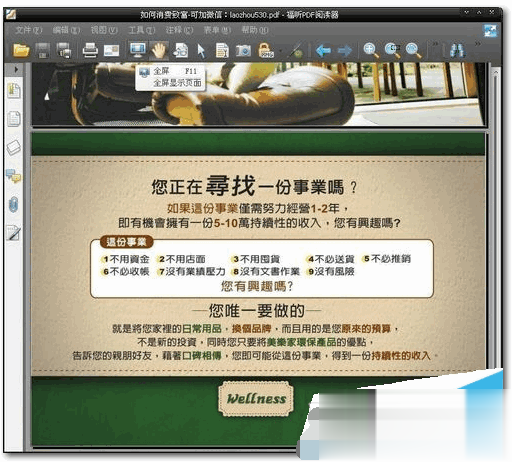Open the dropdown arrow beside padlock icon
The image size is (512, 462).
coord(280,51)
